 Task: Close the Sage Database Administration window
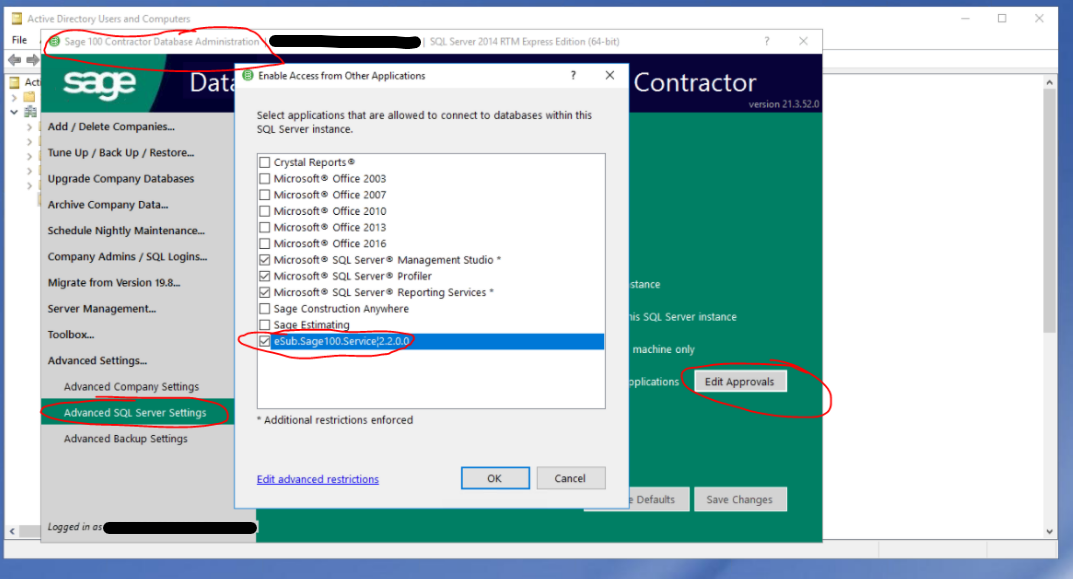click(803, 42)
